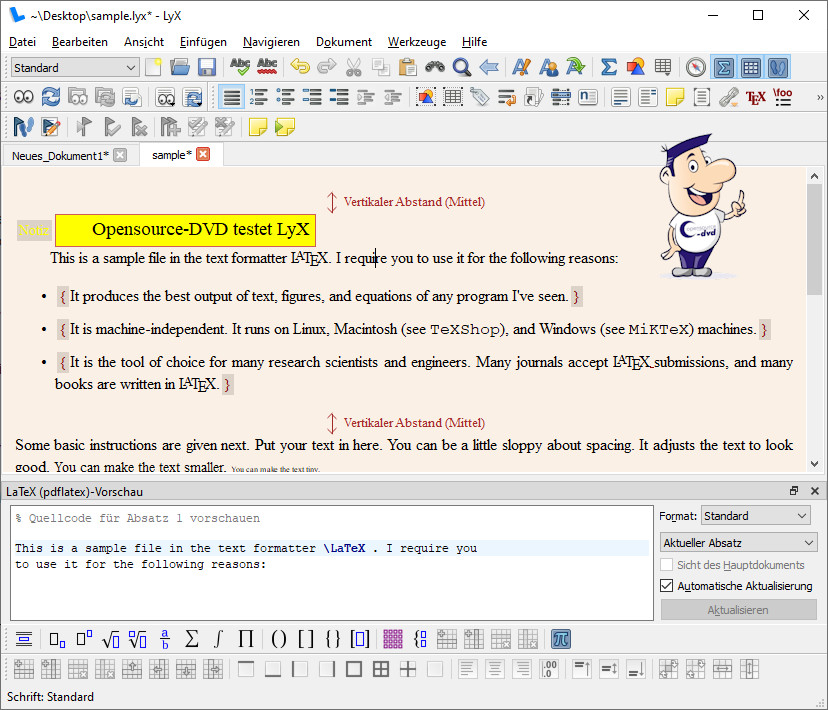828x710 pixels.
Task: Close the sample document tab
Action: [203, 155]
